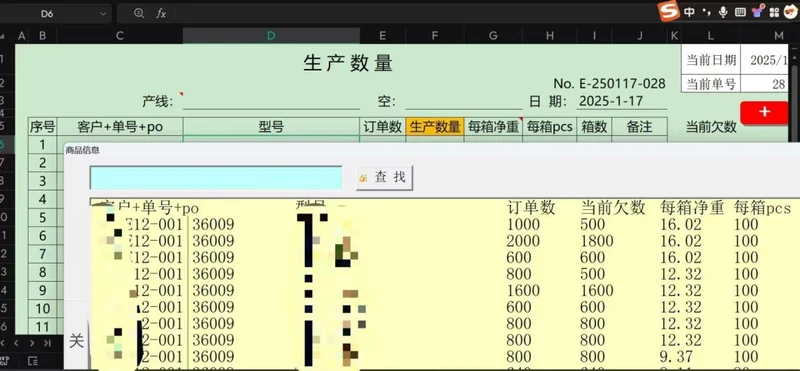Select the 当前日期 label cell
The height and width of the screenshot is (371, 800).
[711, 60]
